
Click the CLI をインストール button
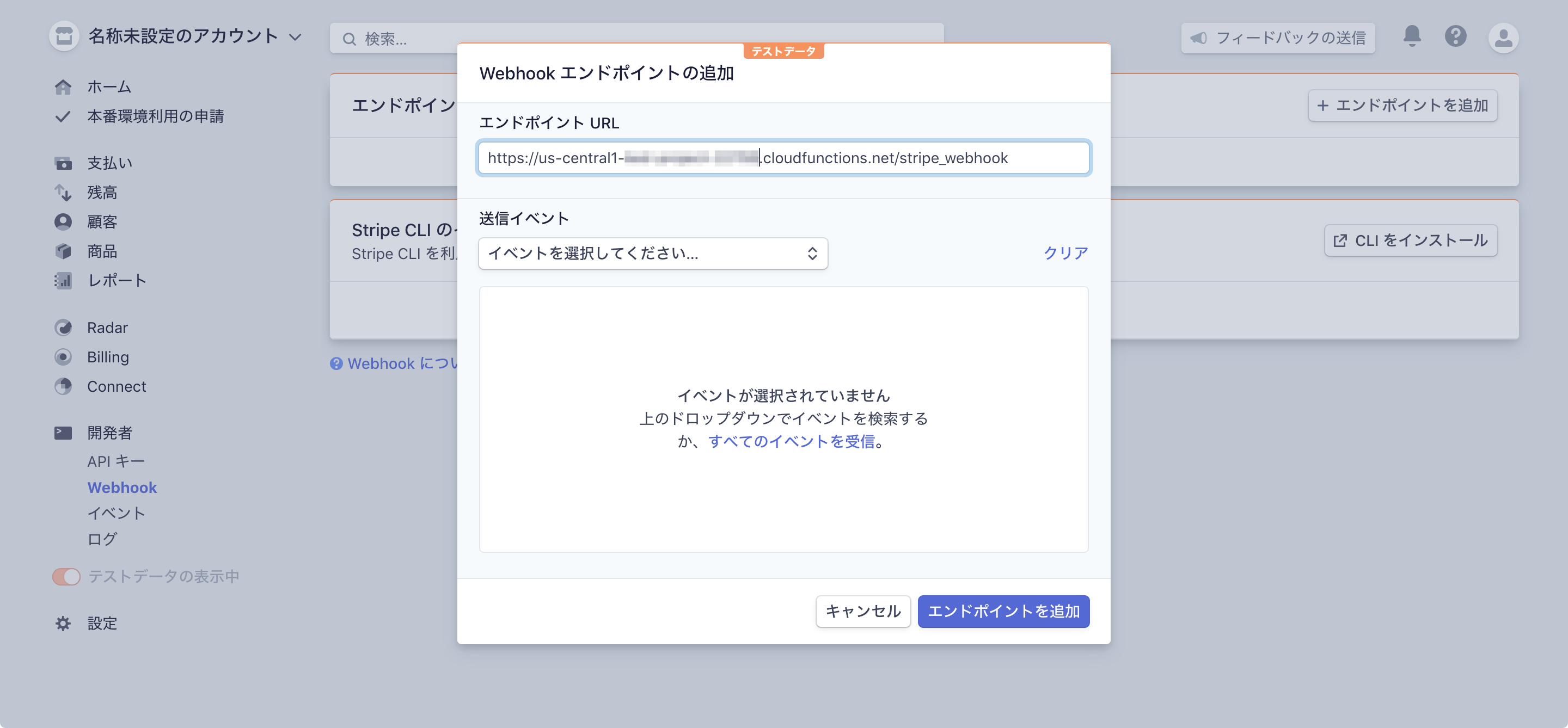point(1410,240)
